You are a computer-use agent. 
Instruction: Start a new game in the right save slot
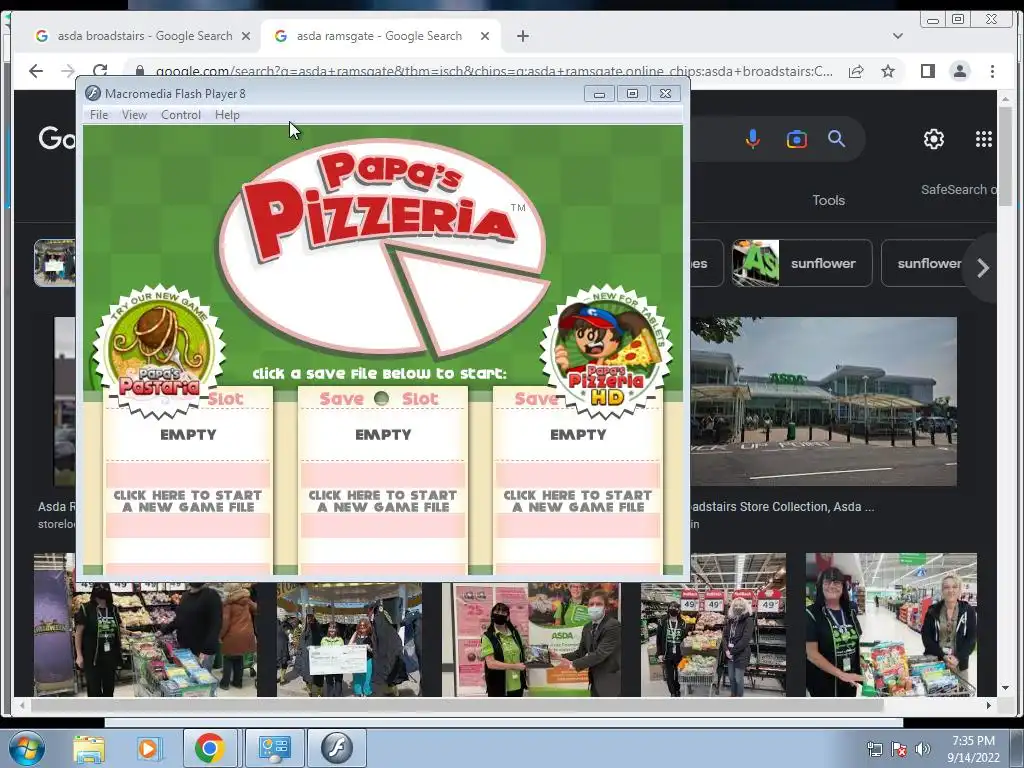pyautogui.click(x=578, y=501)
